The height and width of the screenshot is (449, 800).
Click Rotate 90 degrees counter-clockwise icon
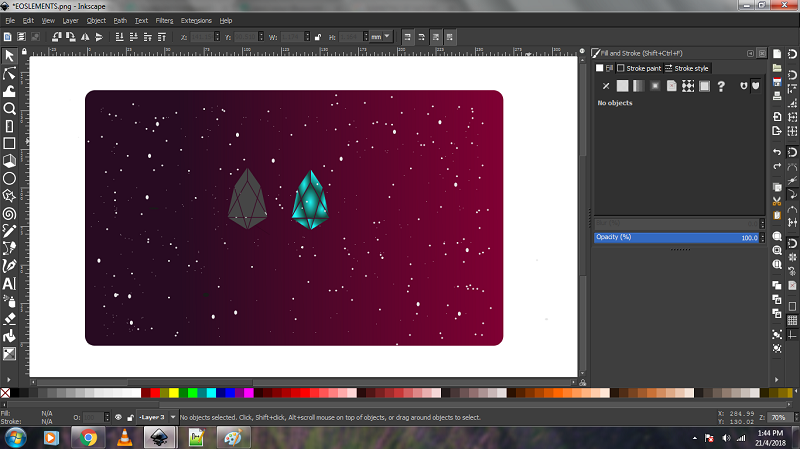pos(57,37)
